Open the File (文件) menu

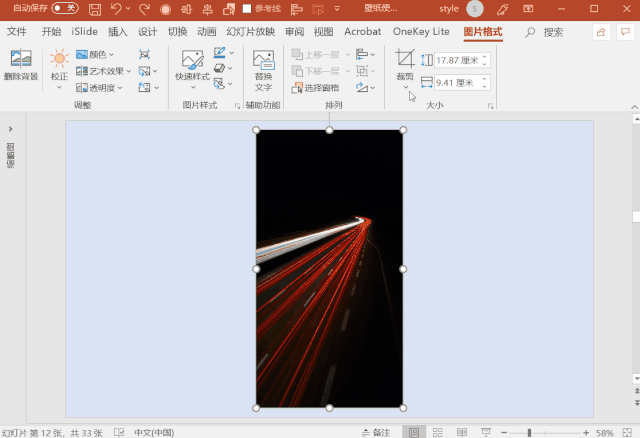coord(16,32)
